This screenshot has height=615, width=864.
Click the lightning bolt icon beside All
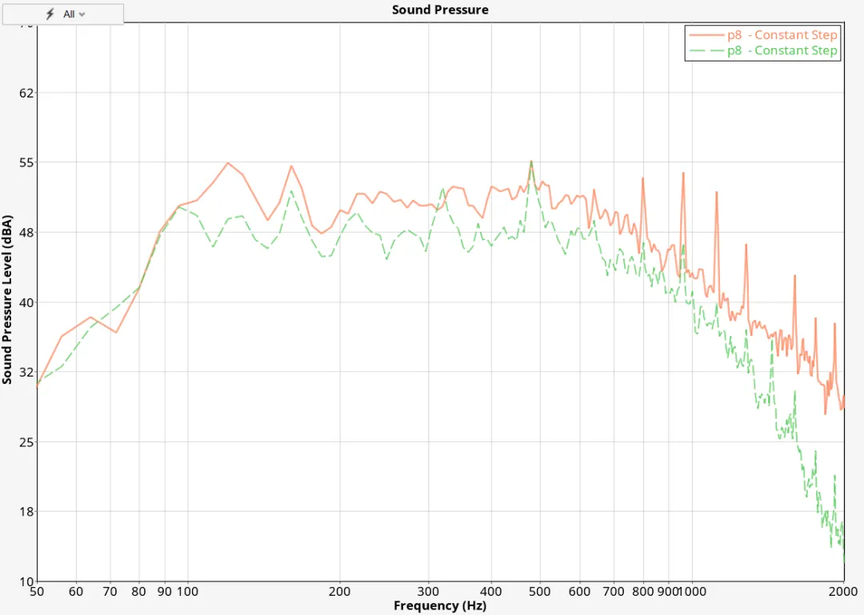(50, 14)
